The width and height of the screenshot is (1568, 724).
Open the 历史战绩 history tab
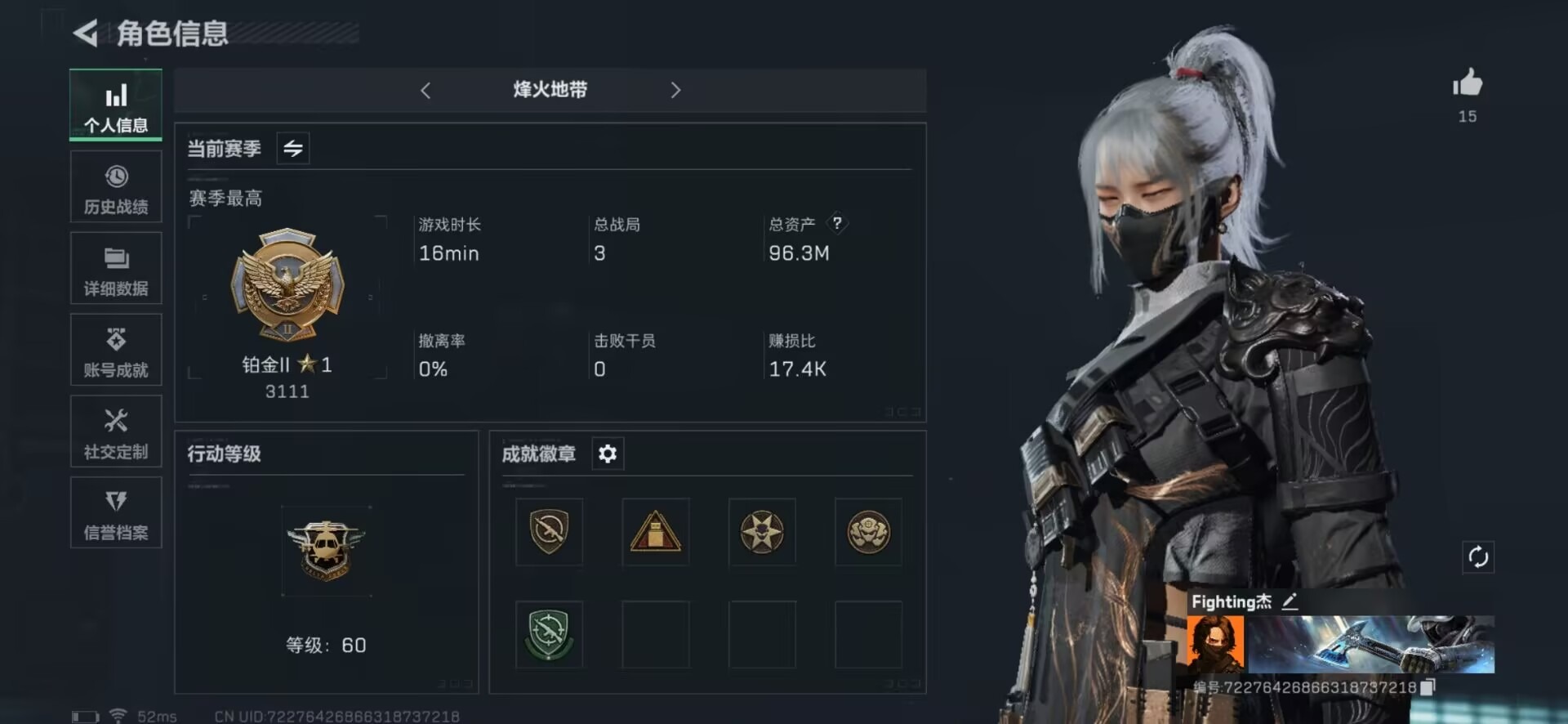coord(116,187)
